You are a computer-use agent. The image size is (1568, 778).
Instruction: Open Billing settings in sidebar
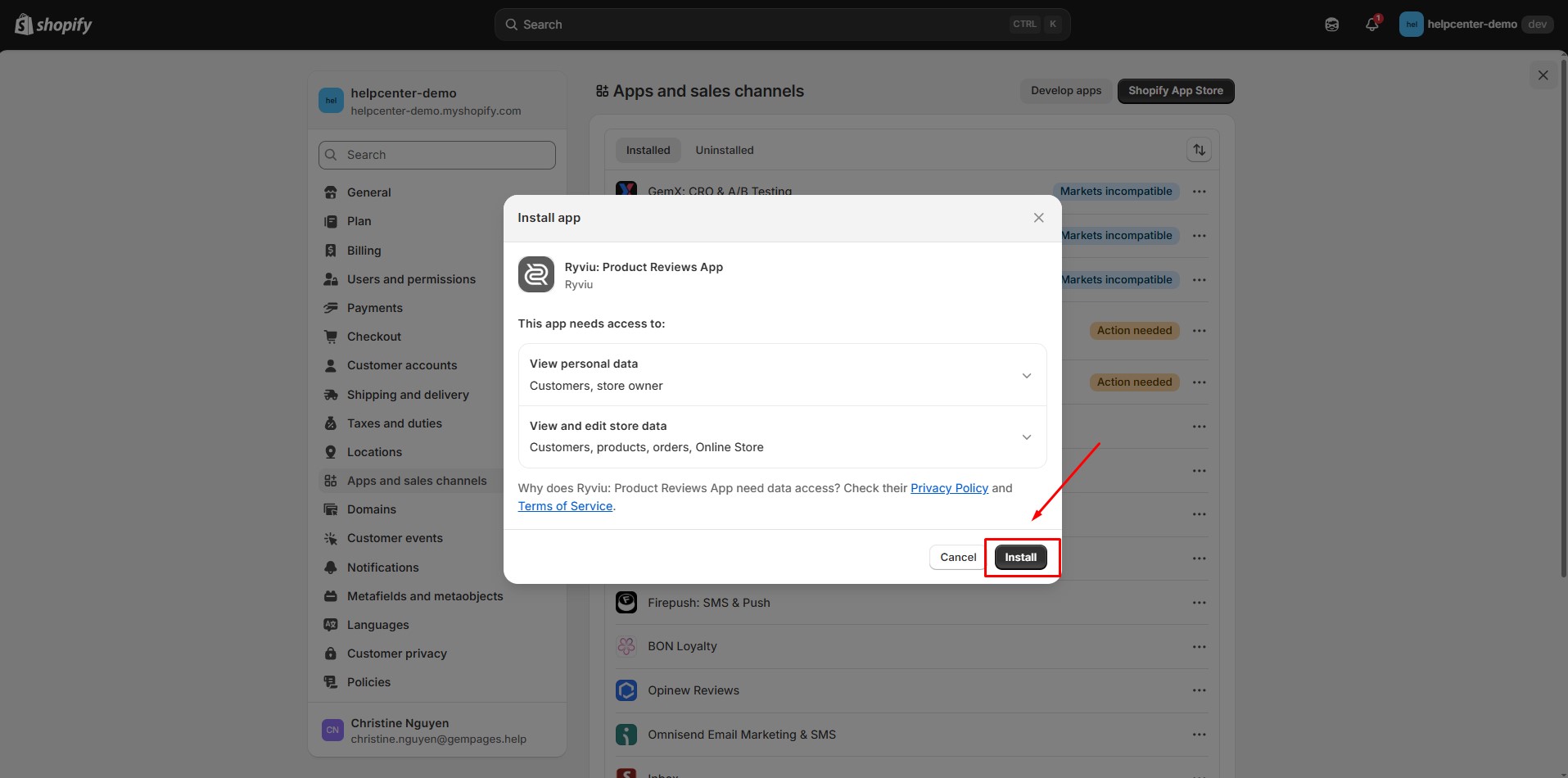click(x=364, y=251)
